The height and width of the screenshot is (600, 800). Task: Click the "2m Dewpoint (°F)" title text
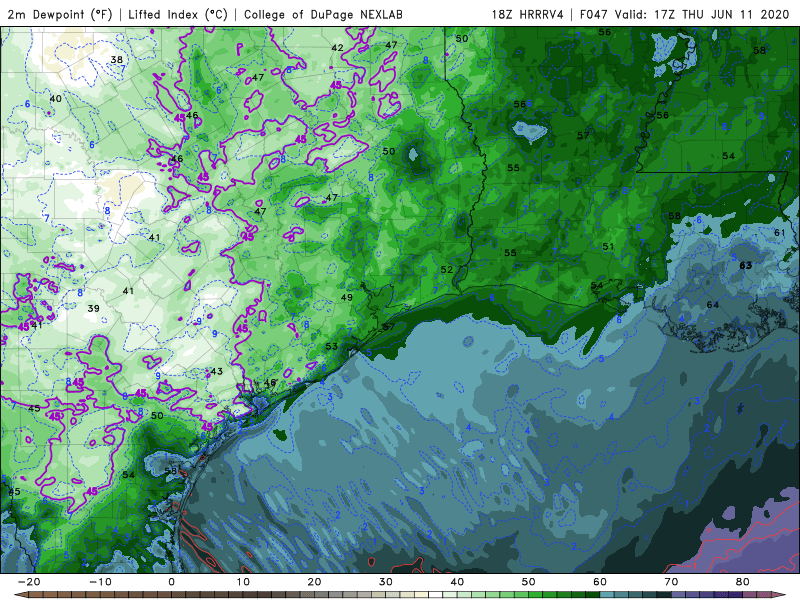coord(60,14)
